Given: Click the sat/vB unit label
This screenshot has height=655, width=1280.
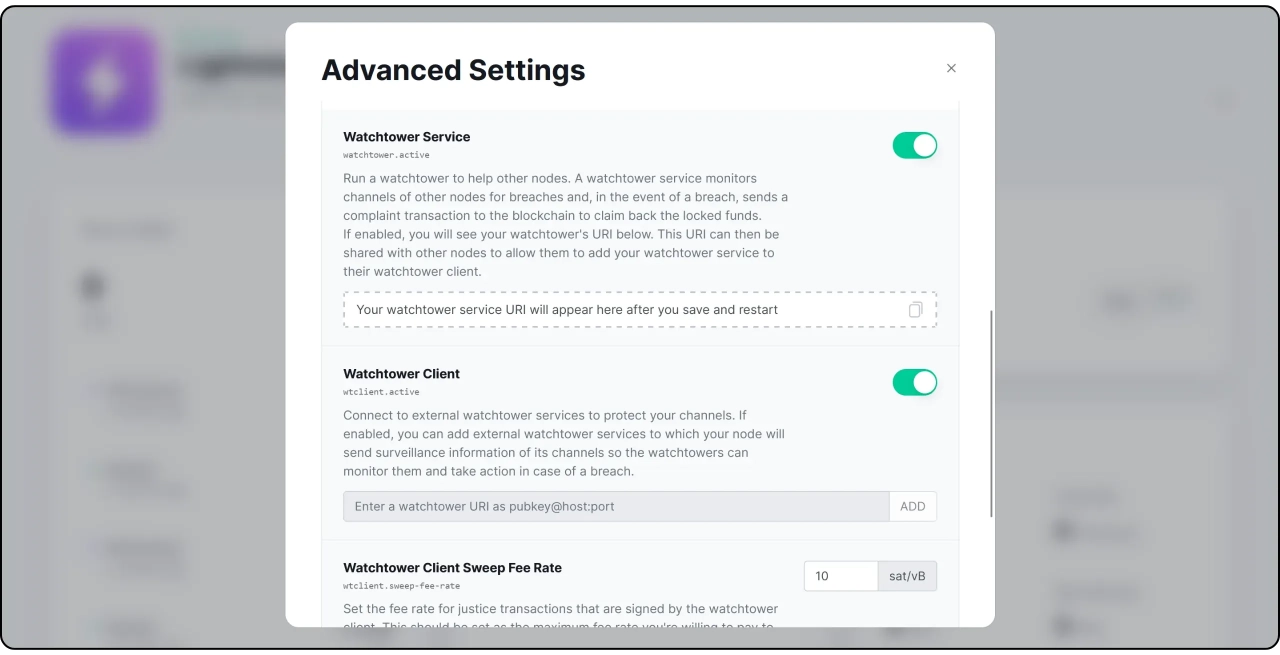Looking at the screenshot, I should 907,576.
